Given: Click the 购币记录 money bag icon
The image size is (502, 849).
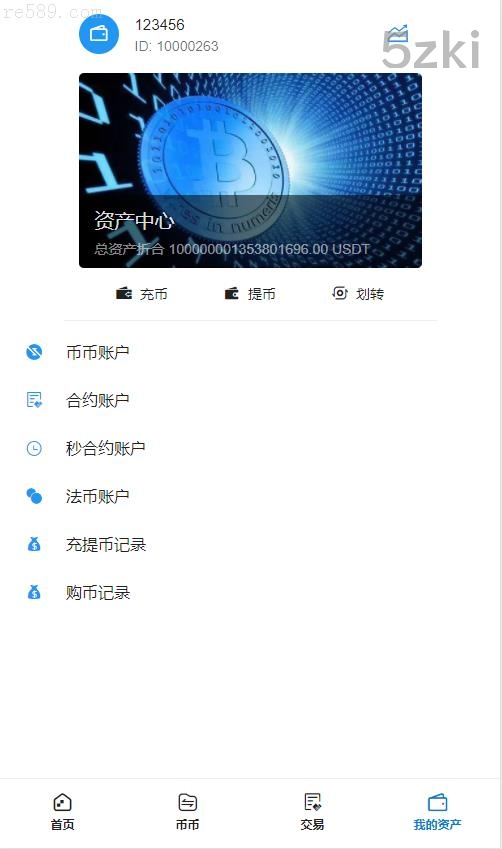Looking at the screenshot, I should click(x=34, y=592).
